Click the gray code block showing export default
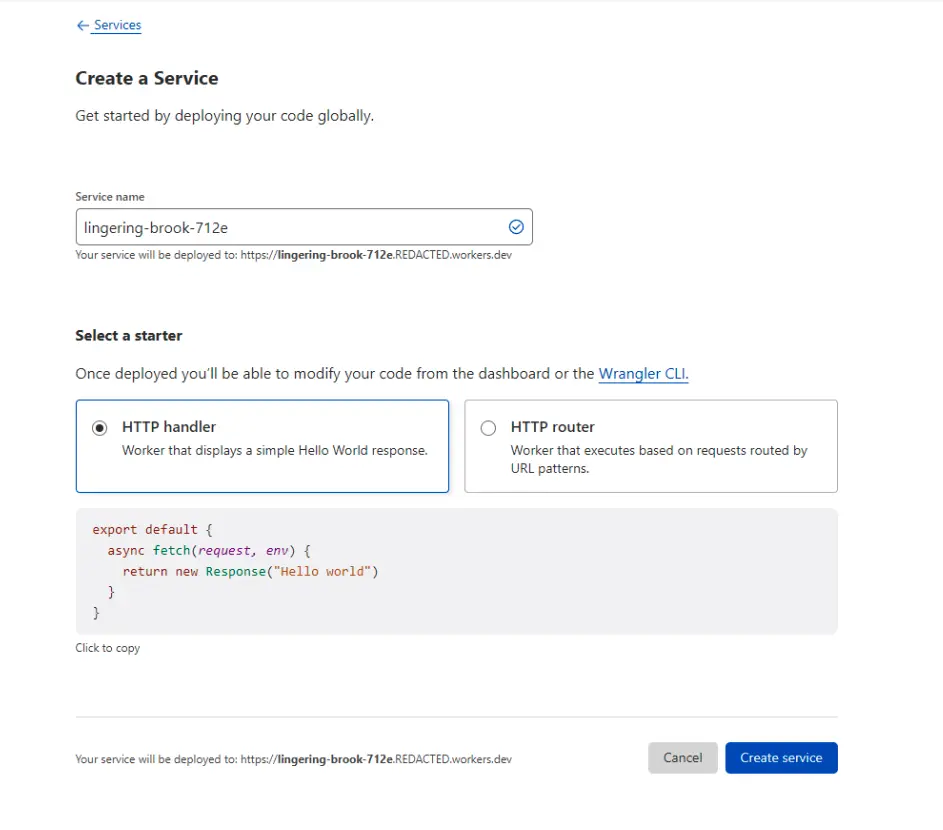The width and height of the screenshot is (943, 830). [456, 571]
